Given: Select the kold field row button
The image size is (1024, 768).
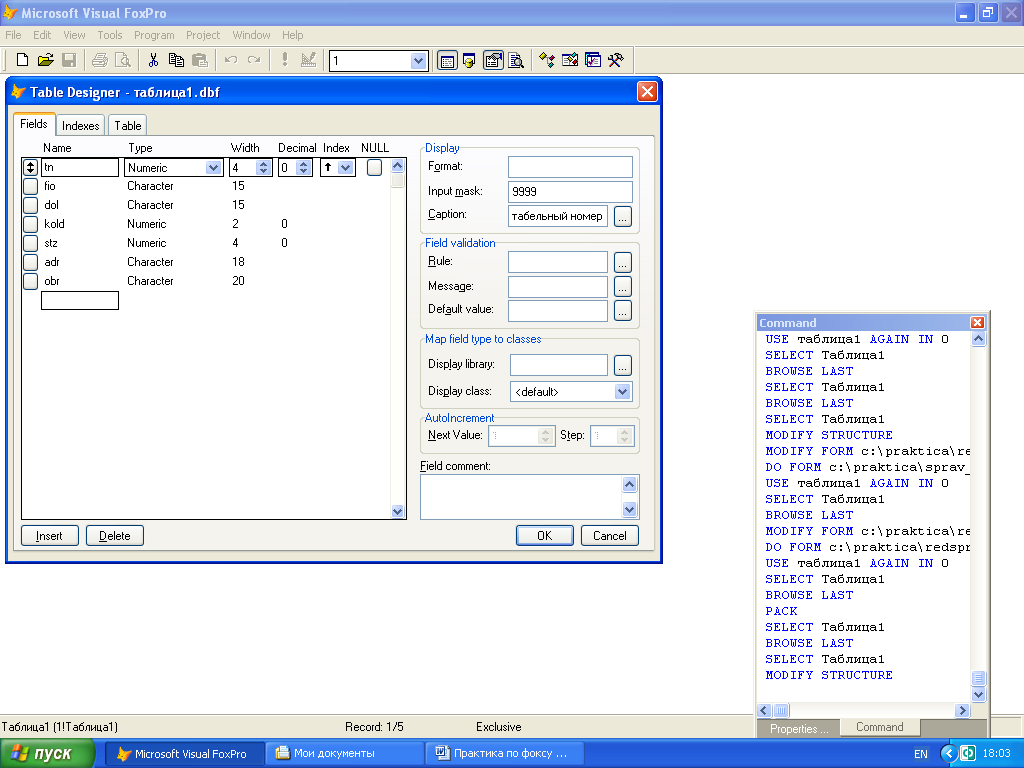Looking at the screenshot, I should point(30,224).
